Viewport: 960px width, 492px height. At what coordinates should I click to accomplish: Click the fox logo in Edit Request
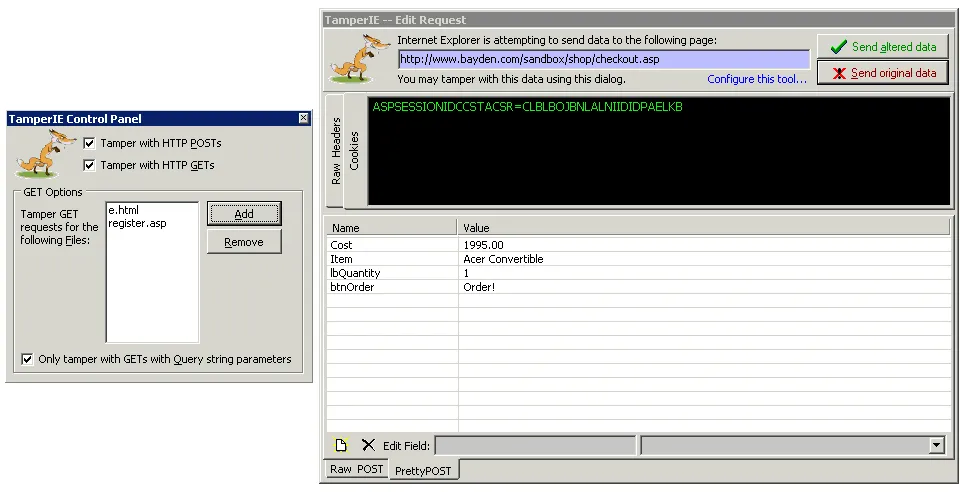[351, 59]
